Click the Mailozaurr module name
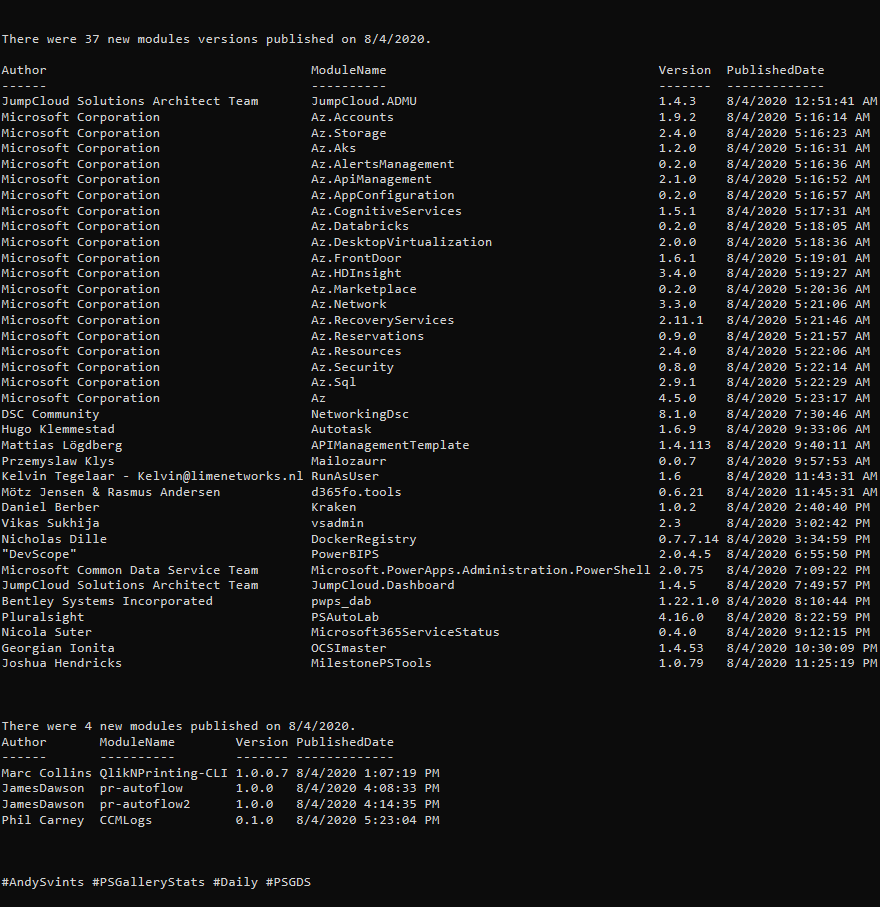Viewport: 880px width, 907px height. click(348, 461)
